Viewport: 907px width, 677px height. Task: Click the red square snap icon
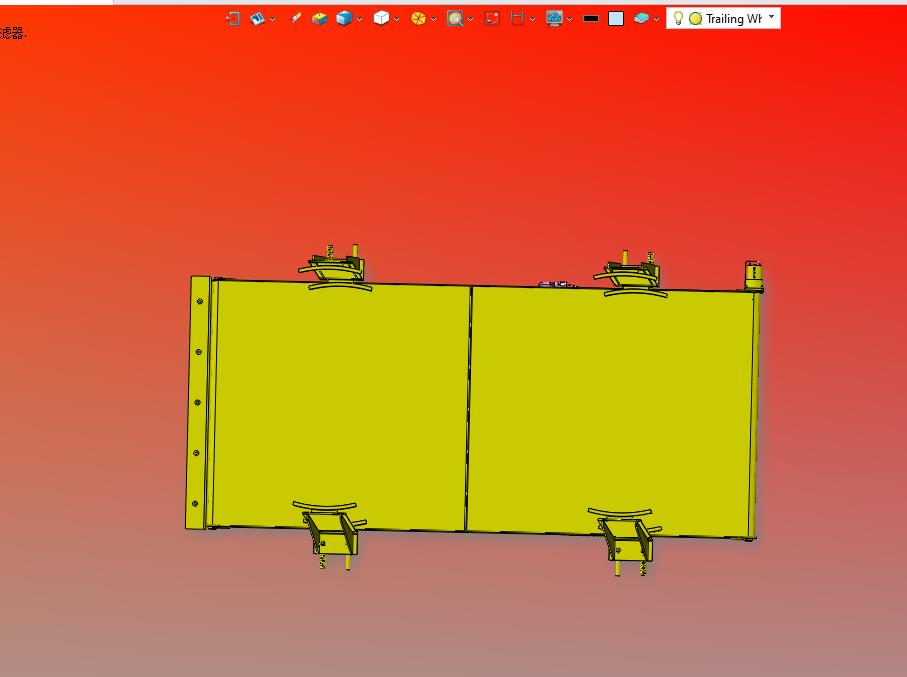pyautogui.click(x=492, y=19)
